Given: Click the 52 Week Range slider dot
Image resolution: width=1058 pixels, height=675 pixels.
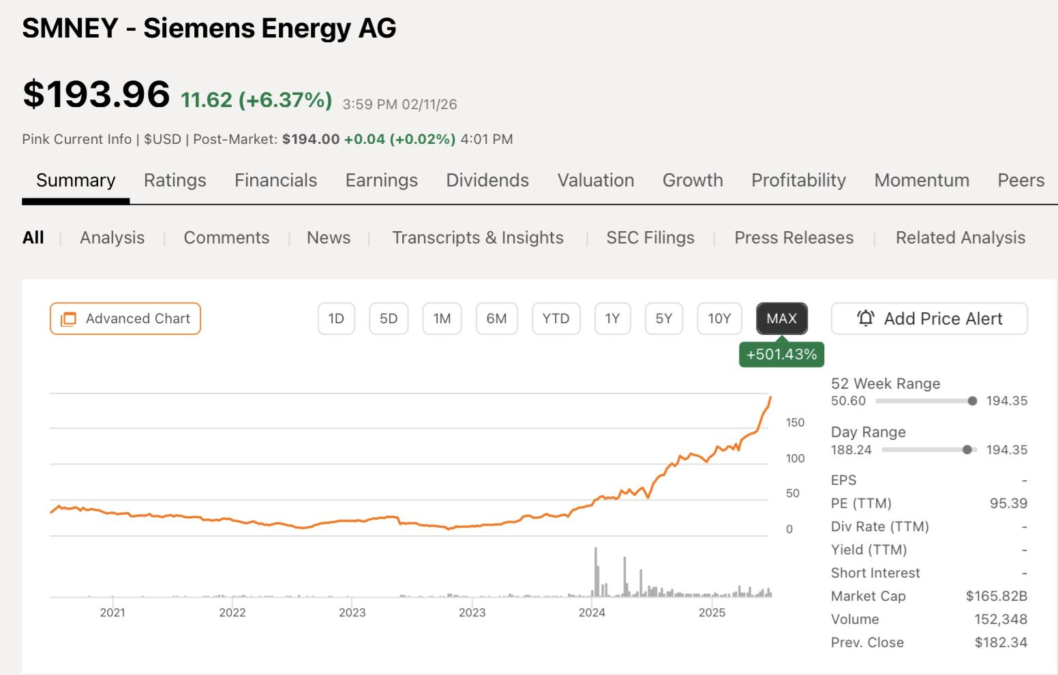Looking at the screenshot, I should pos(972,401).
